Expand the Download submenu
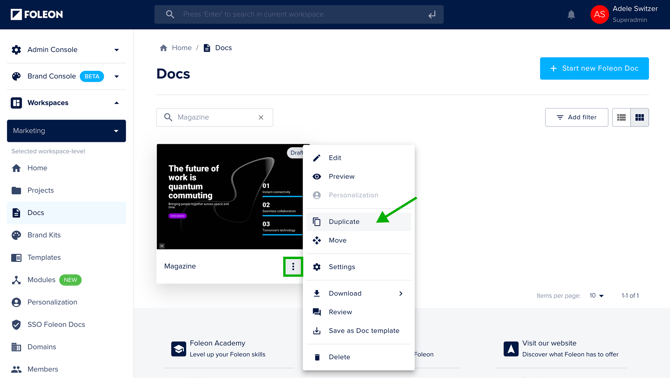Image resolution: width=670 pixels, height=378 pixels. click(x=359, y=293)
